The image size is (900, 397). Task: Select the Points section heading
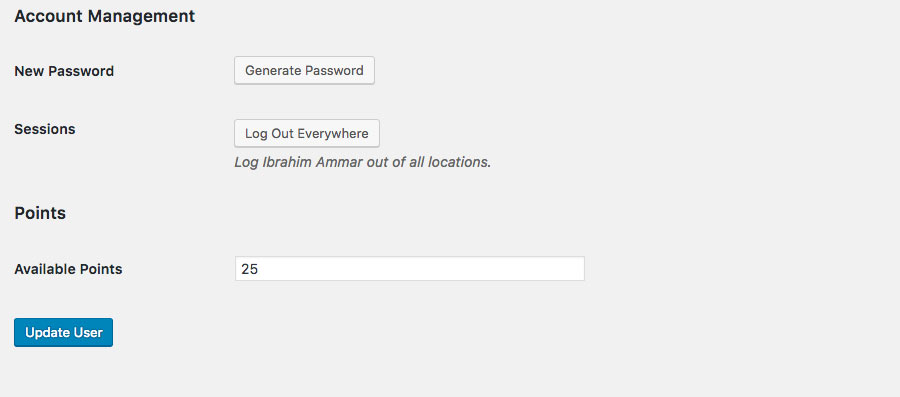[x=40, y=213]
